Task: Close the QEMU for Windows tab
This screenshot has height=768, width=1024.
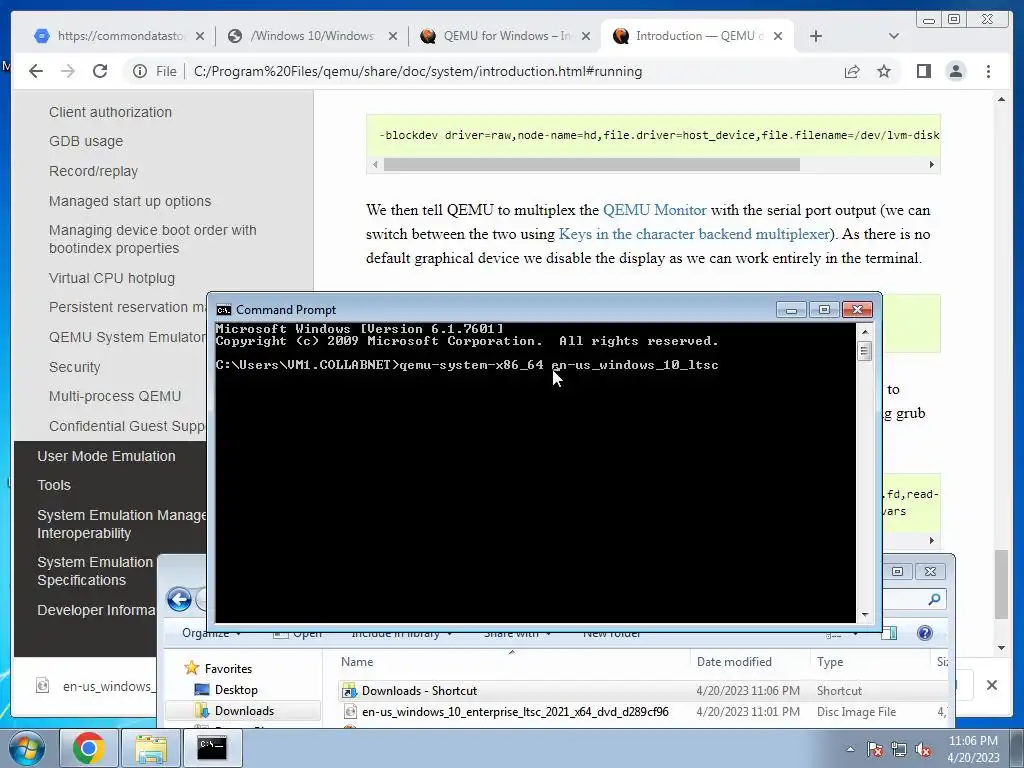Action: coord(586,37)
